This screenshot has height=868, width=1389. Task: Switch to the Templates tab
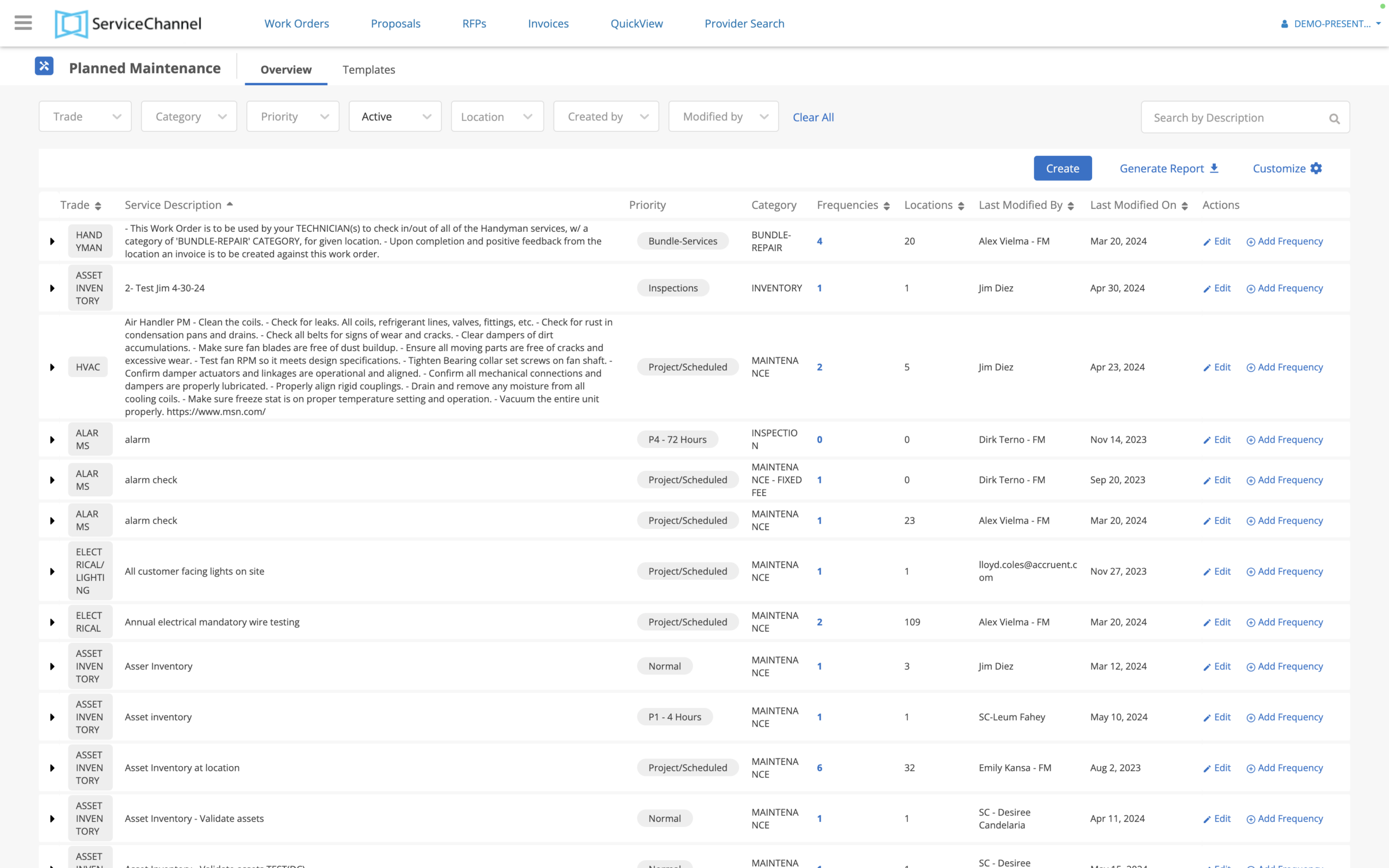(368, 69)
